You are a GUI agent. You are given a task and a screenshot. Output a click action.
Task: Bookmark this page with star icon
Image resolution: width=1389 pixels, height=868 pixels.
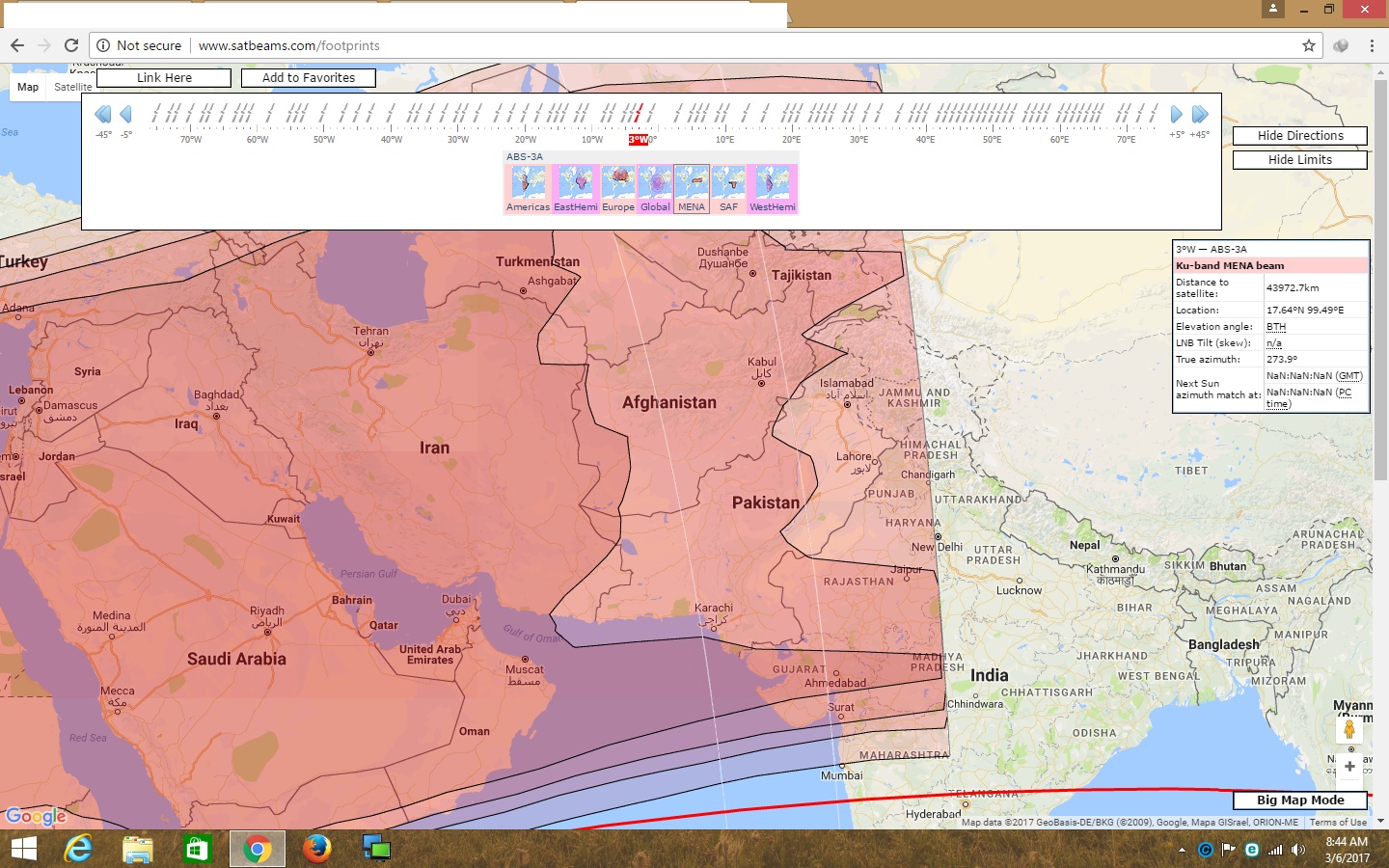tap(1309, 45)
